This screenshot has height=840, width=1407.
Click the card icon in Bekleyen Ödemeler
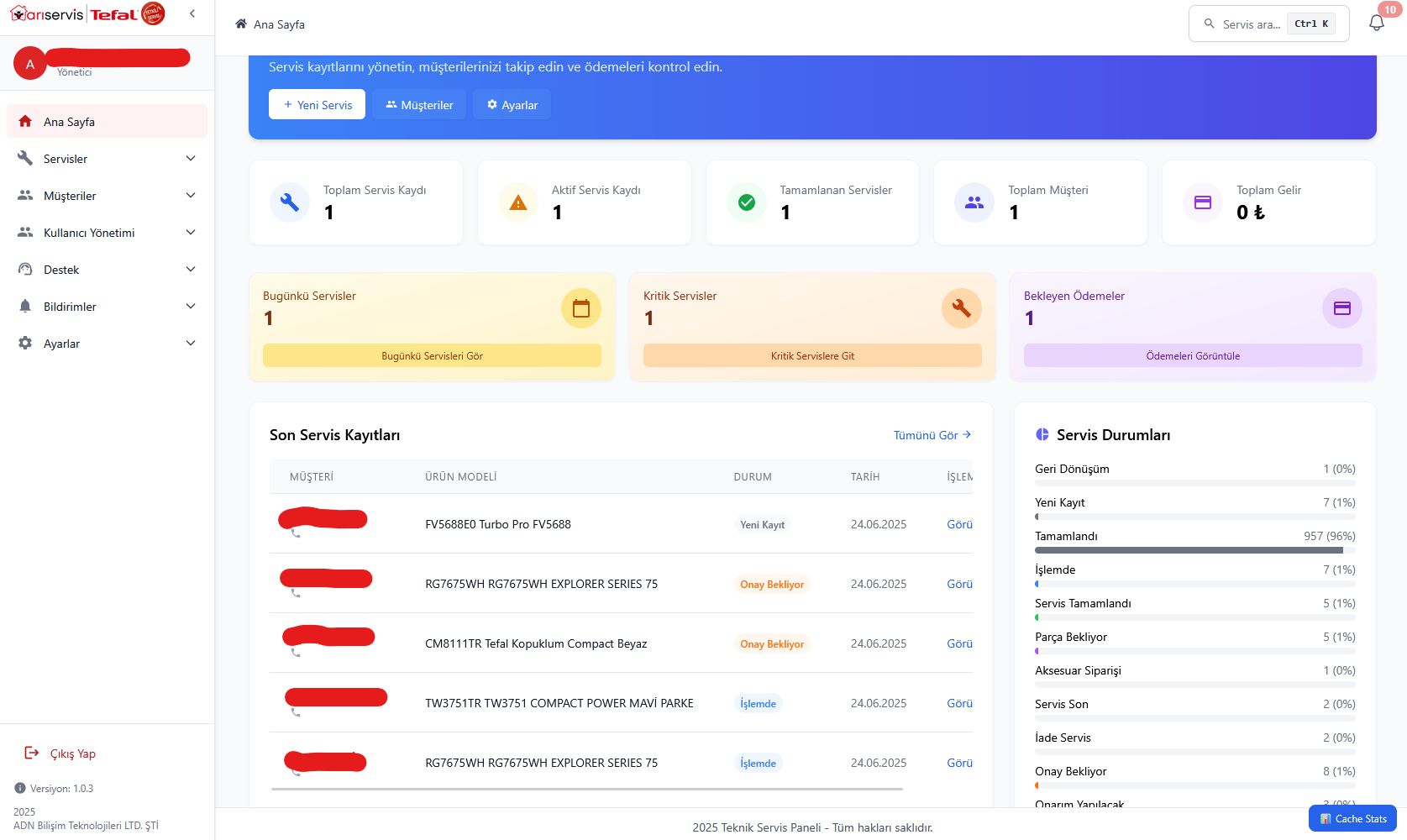point(1341,308)
